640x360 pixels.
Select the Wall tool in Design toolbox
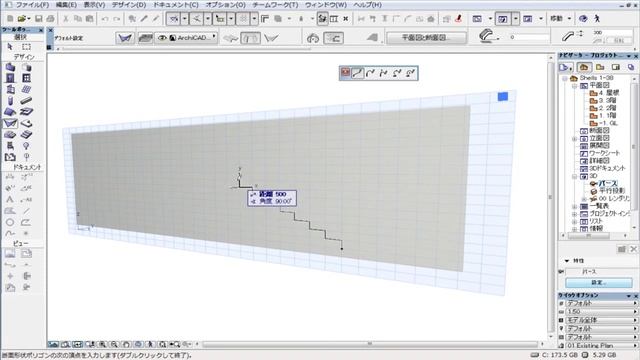point(10,67)
